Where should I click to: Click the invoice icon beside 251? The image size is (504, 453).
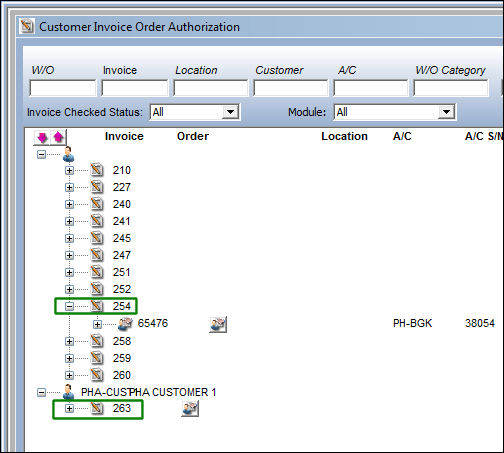97,272
